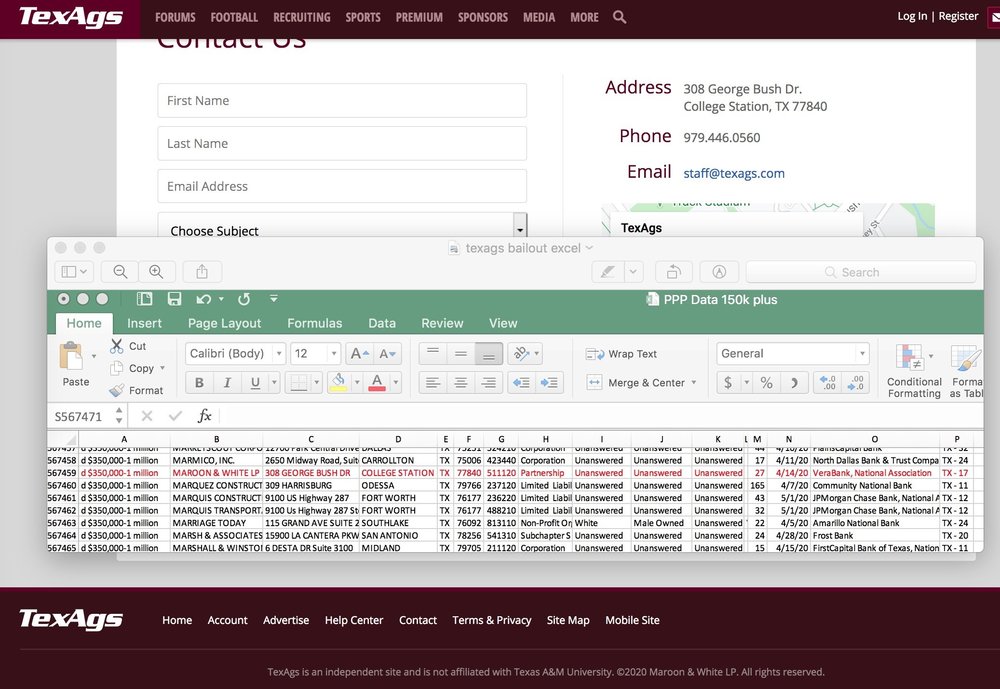Select the Format Painter icon
1000x689 pixels.
117,390
